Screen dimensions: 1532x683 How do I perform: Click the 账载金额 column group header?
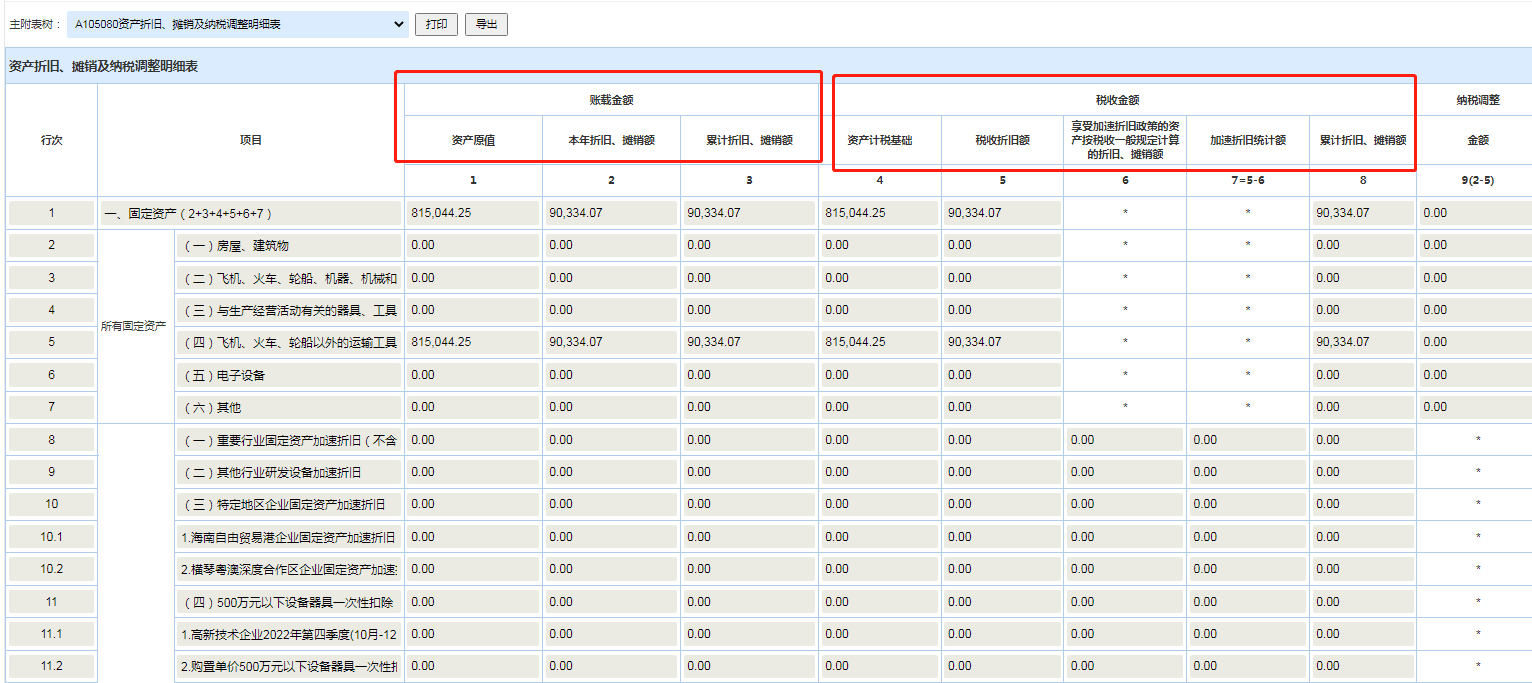(611, 100)
